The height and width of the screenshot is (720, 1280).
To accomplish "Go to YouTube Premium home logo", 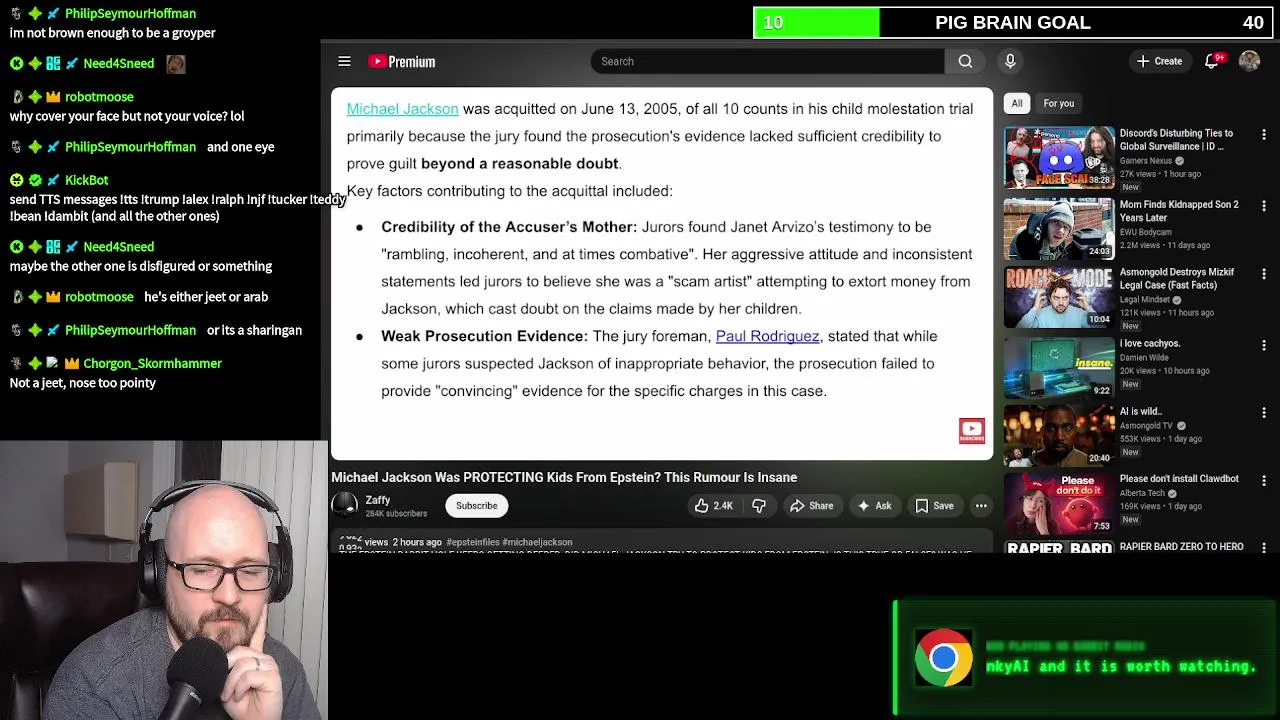I will pyautogui.click(x=402, y=61).
